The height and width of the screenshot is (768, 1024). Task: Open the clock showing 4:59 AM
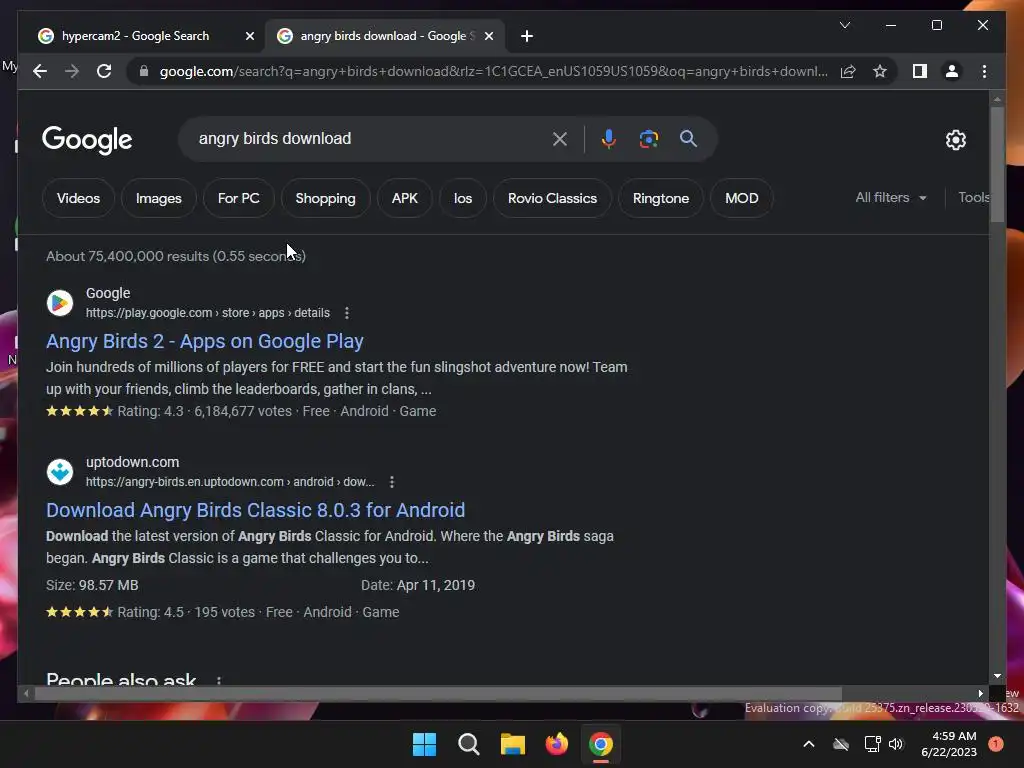click(949, 744)
